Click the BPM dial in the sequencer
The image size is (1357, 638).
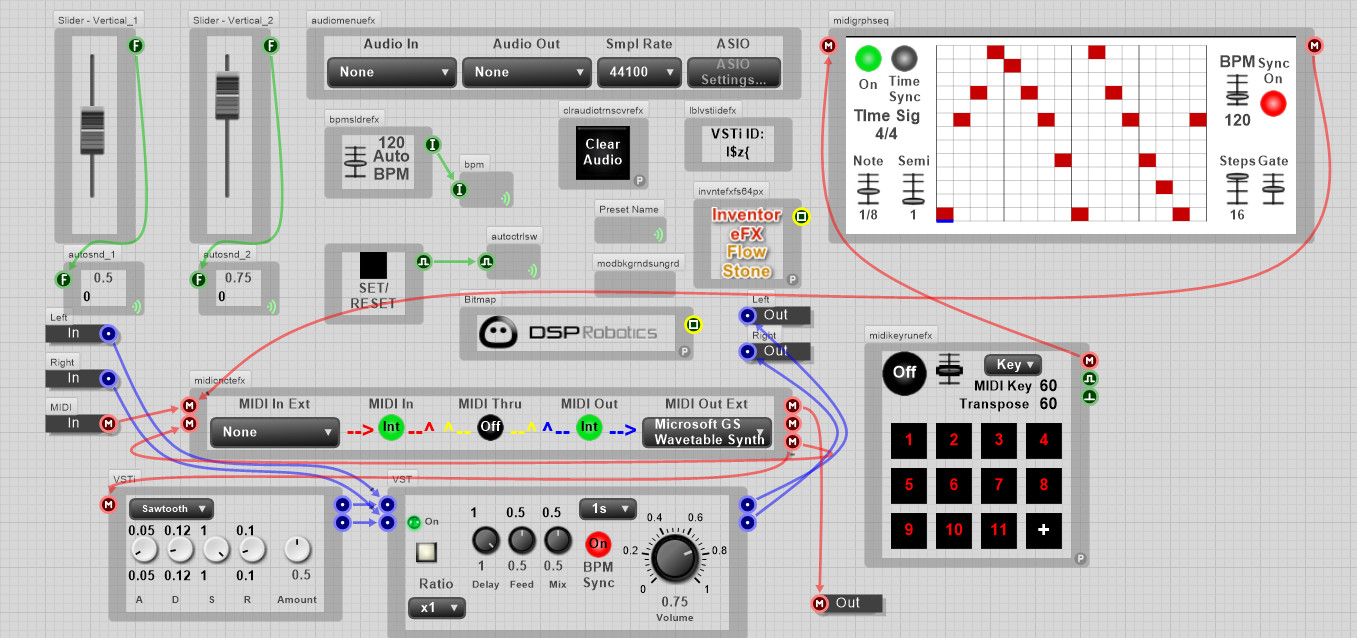(x=1238, y=90)
